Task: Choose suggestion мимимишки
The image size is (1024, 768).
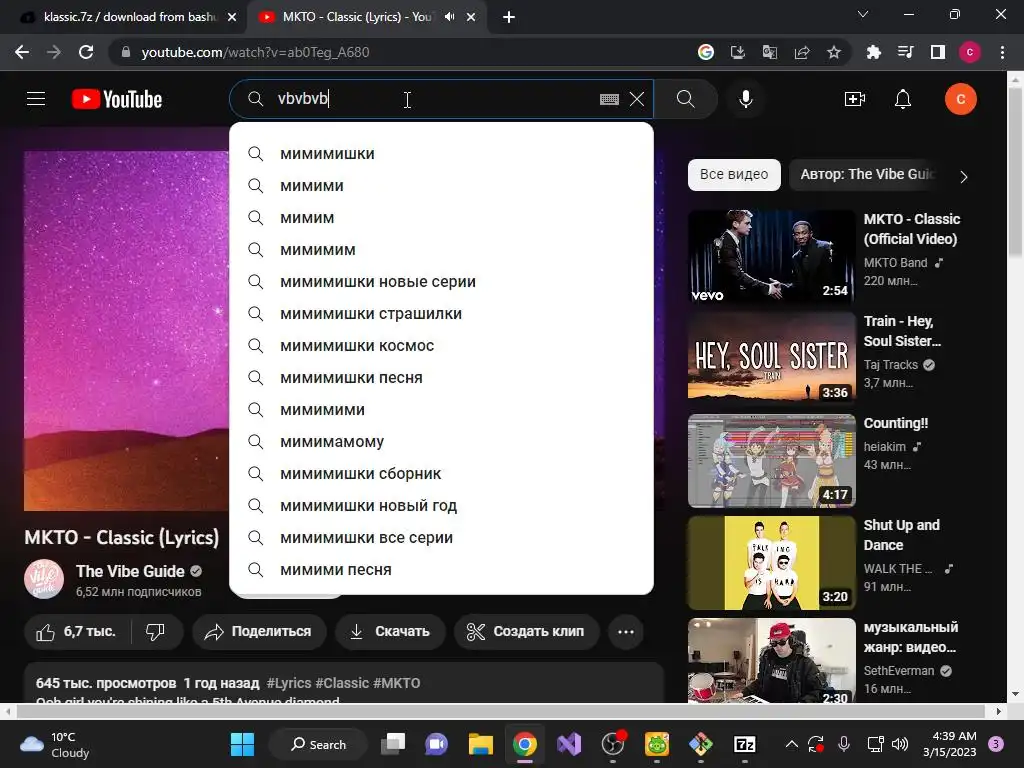Action: [441, 154]
